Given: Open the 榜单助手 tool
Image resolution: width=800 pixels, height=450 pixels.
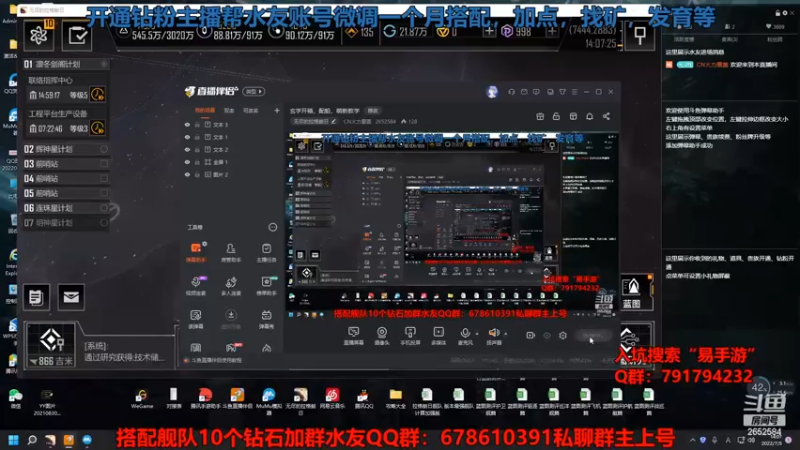Looking at the screenshot, I should (266, 286).
